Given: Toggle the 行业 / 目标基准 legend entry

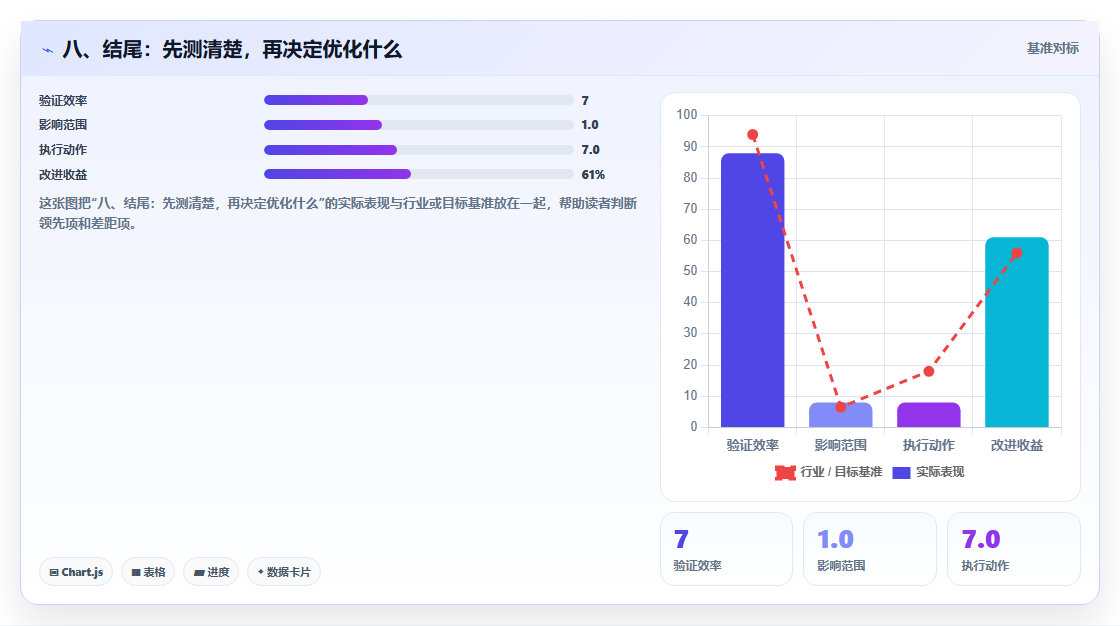Looking at the screenshot, I should pyautogui.click(x=829, y=472).
